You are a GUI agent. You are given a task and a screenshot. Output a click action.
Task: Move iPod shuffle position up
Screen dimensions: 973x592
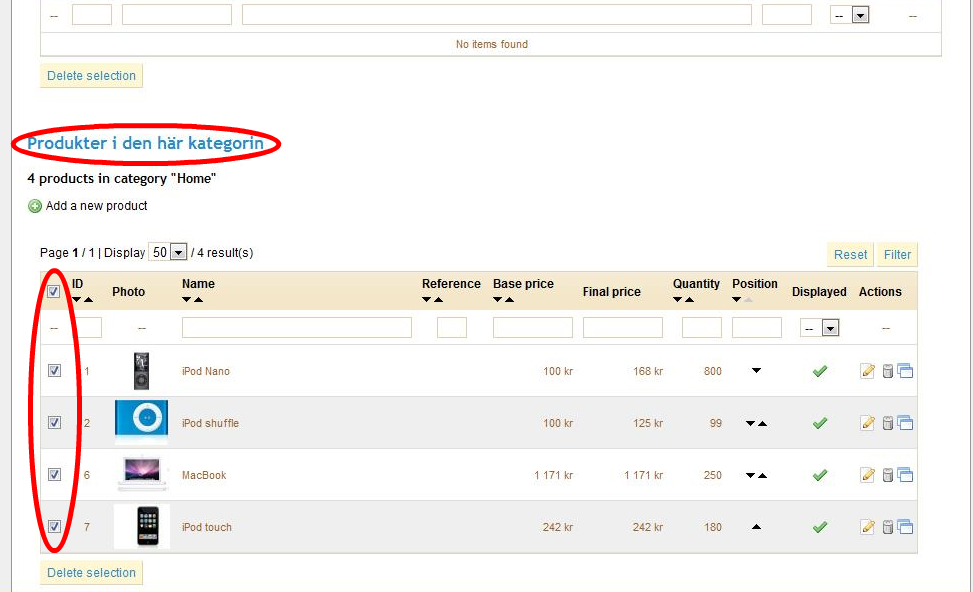[763, 423]
